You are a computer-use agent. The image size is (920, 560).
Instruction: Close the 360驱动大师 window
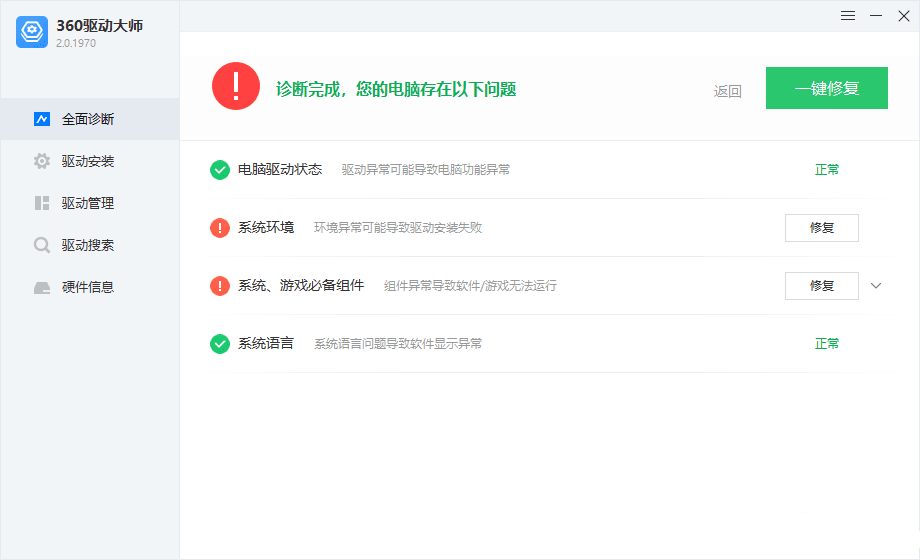coord(904,16)
